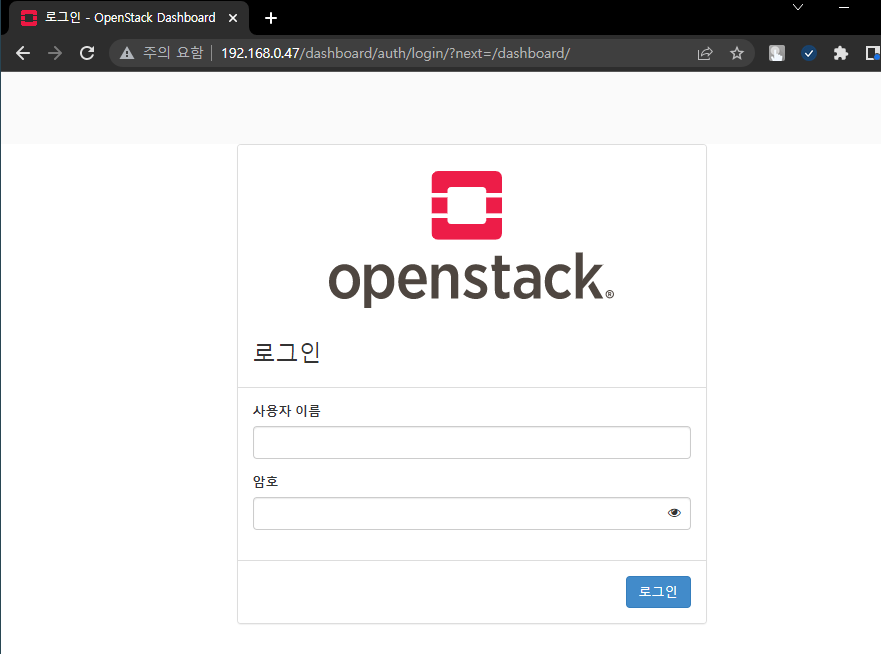The image size is (881, 654).
Task: Open the 주의 요함 security warning icon
Action: (x=127, y=53)
